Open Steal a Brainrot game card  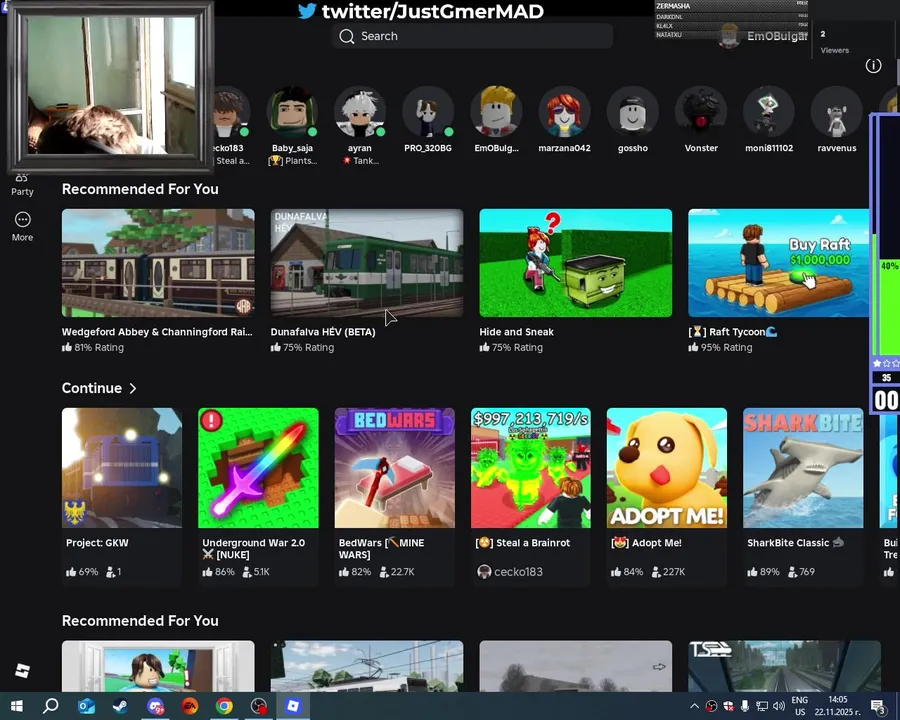pyautogui.click(x=531, y=497)
